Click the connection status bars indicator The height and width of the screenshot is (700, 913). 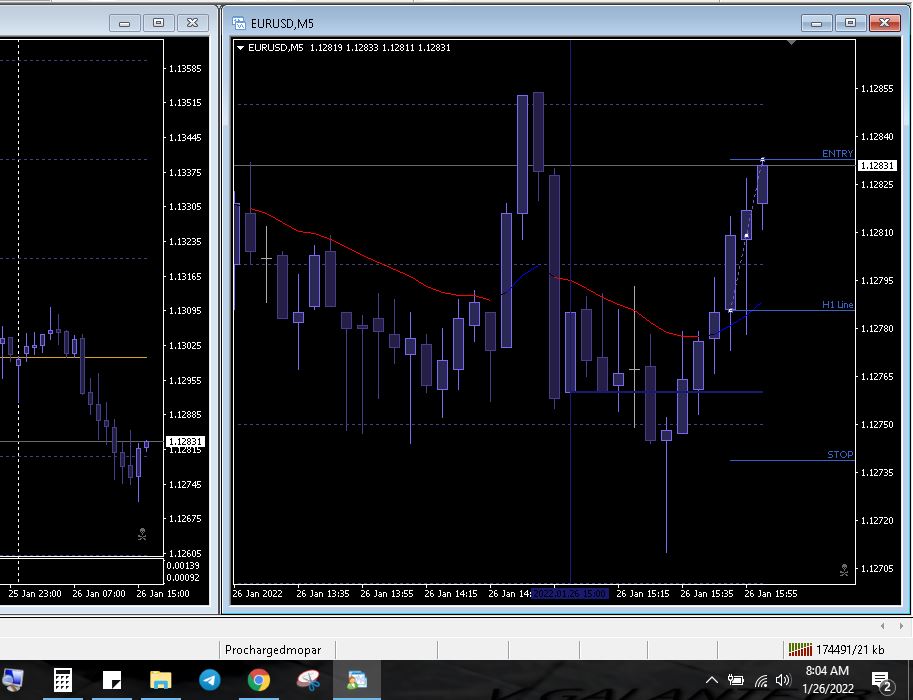coord(800,649)
